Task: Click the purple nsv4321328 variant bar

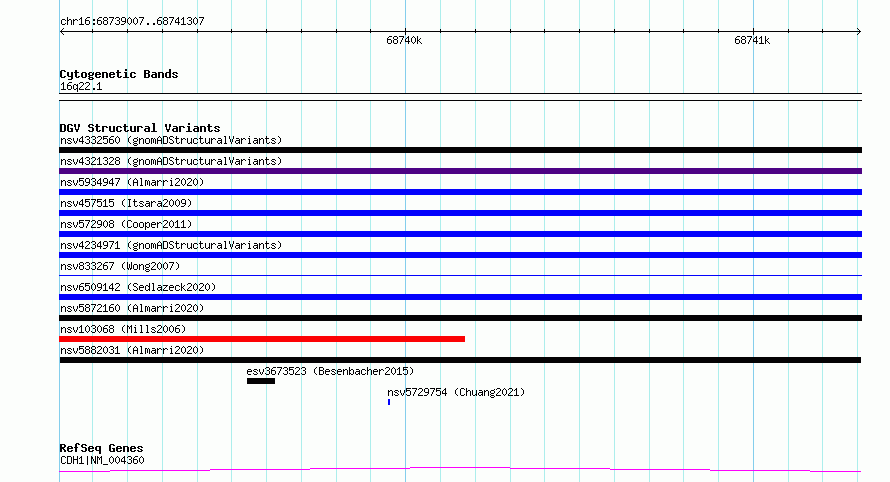Action: (x=460, y=171)
